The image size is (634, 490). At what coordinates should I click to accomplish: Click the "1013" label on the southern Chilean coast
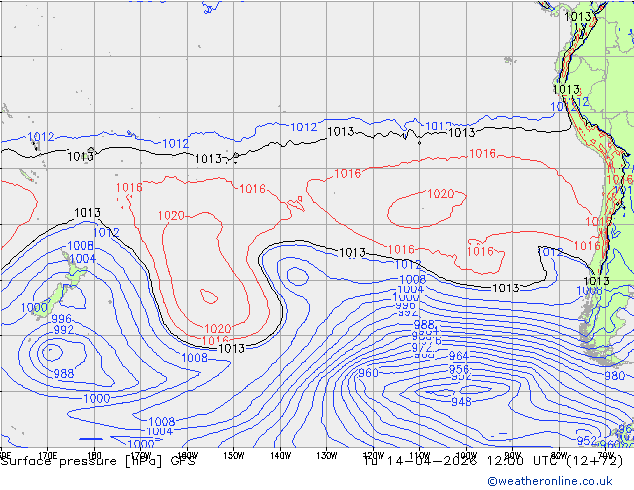click(x=596, y=281)
